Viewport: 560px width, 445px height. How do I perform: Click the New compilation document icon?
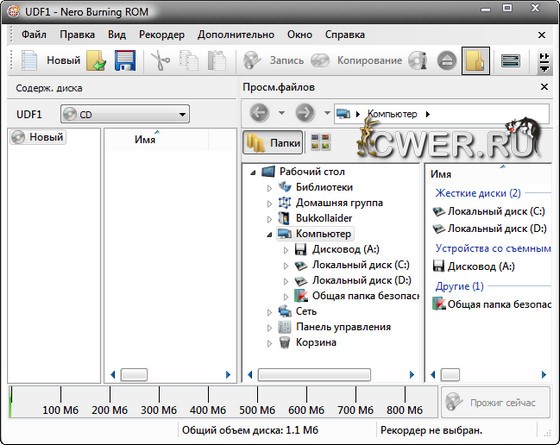coord(29,61)
